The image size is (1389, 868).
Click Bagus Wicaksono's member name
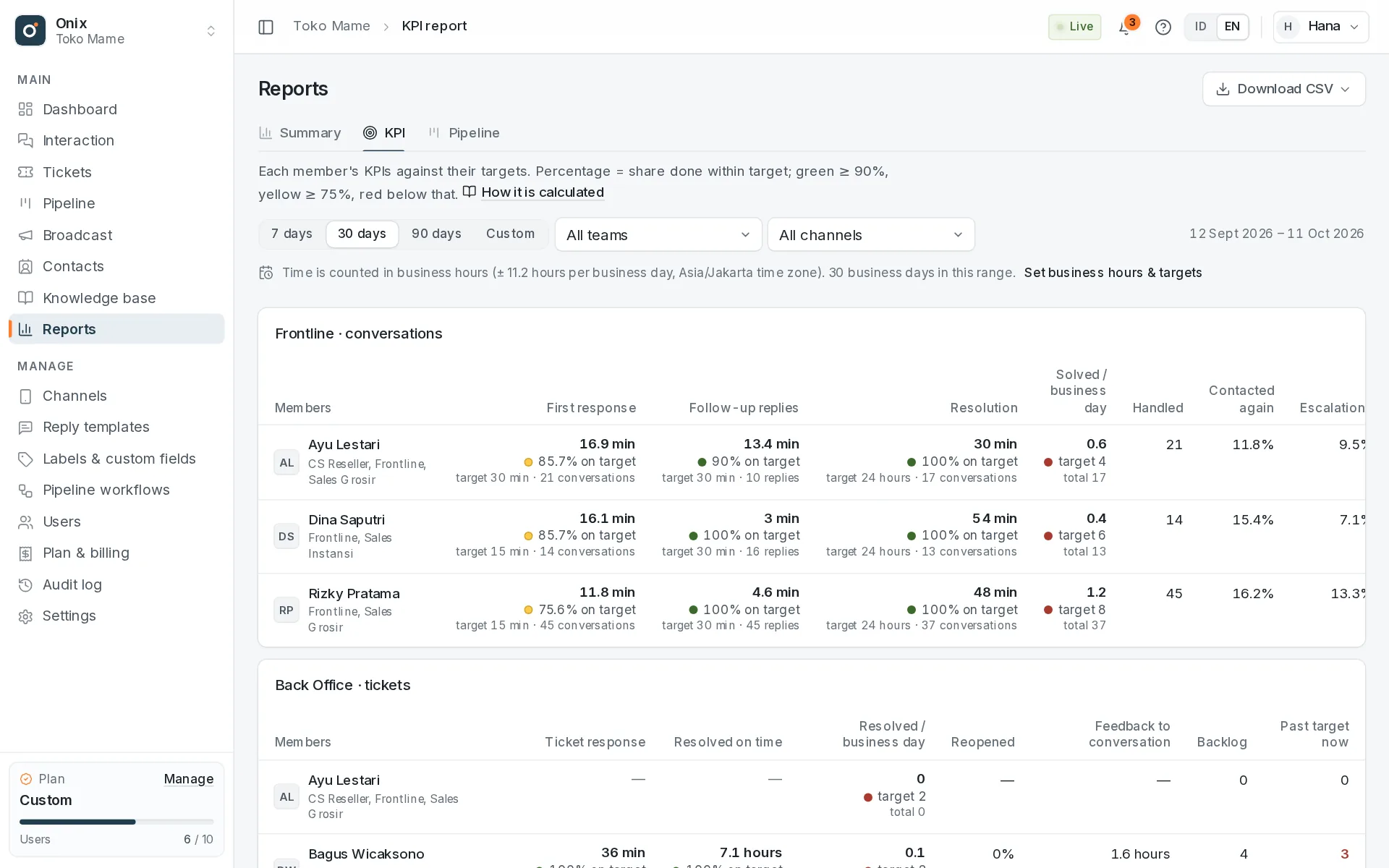coord(366,854)
